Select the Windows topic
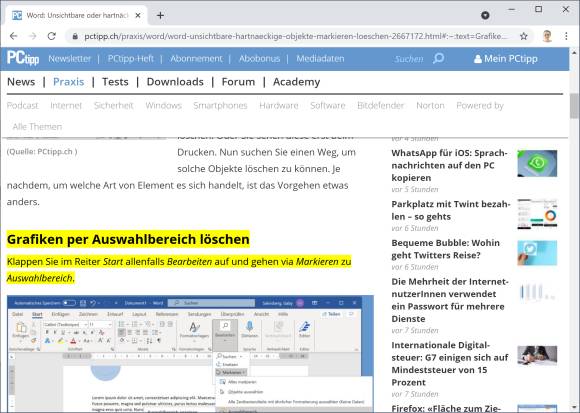Screen dimensions: 580x413 pos(163,106)
